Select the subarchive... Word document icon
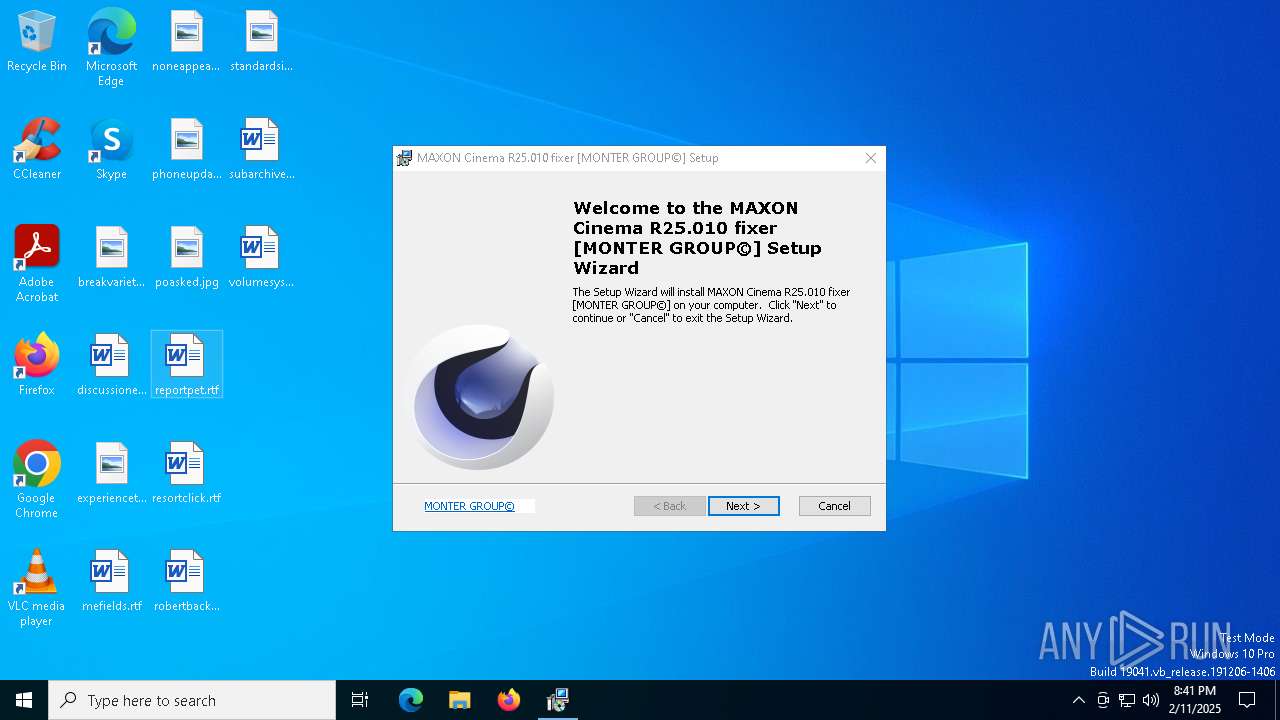 (x=261, y=150)
